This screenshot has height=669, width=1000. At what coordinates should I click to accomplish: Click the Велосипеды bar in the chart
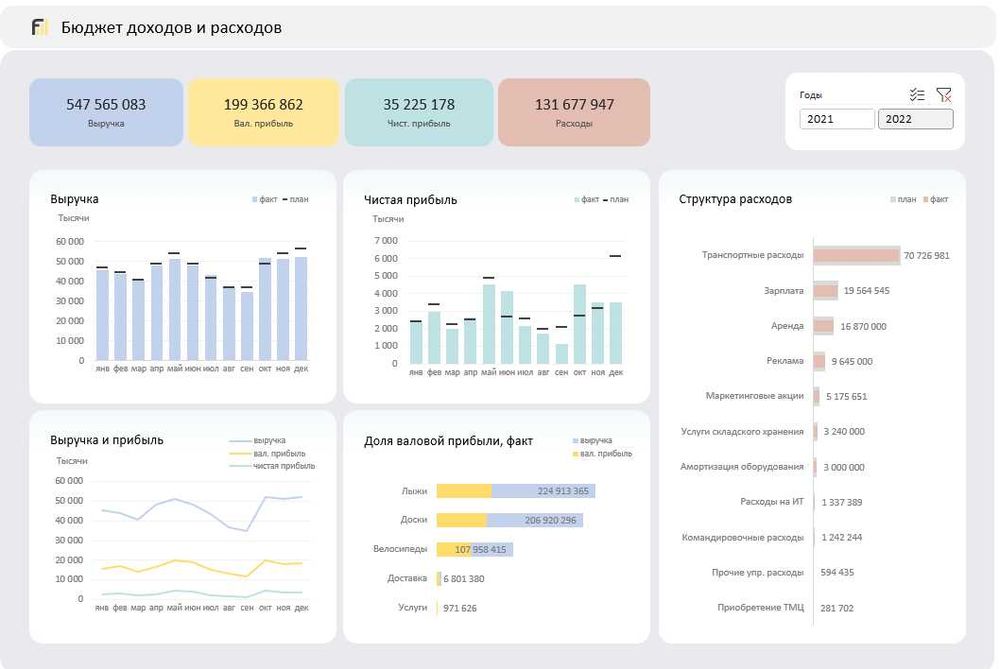tap(474, 549)
